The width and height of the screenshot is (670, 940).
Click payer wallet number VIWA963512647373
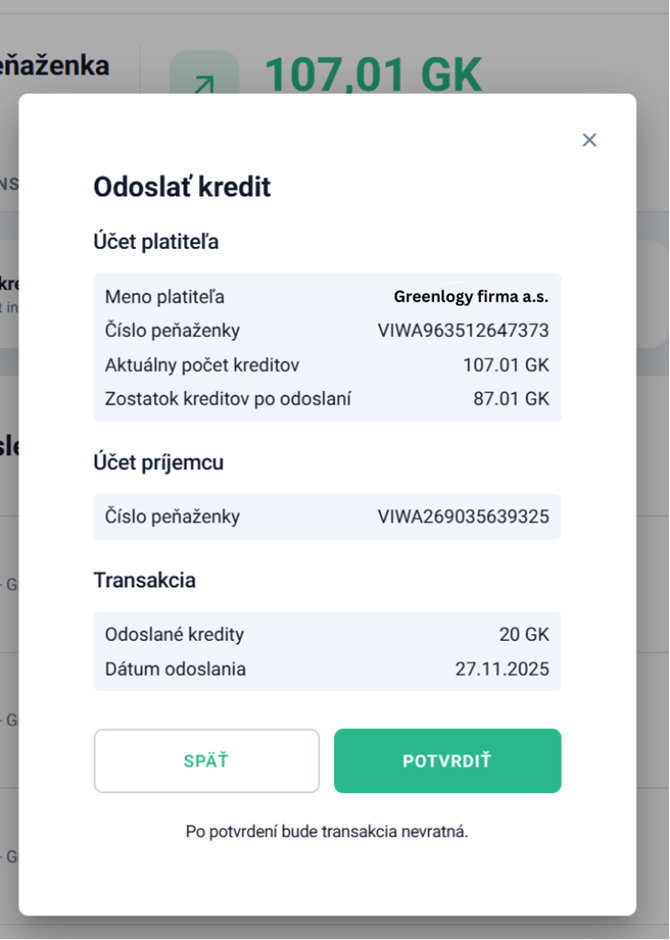(x=463, y=331)
